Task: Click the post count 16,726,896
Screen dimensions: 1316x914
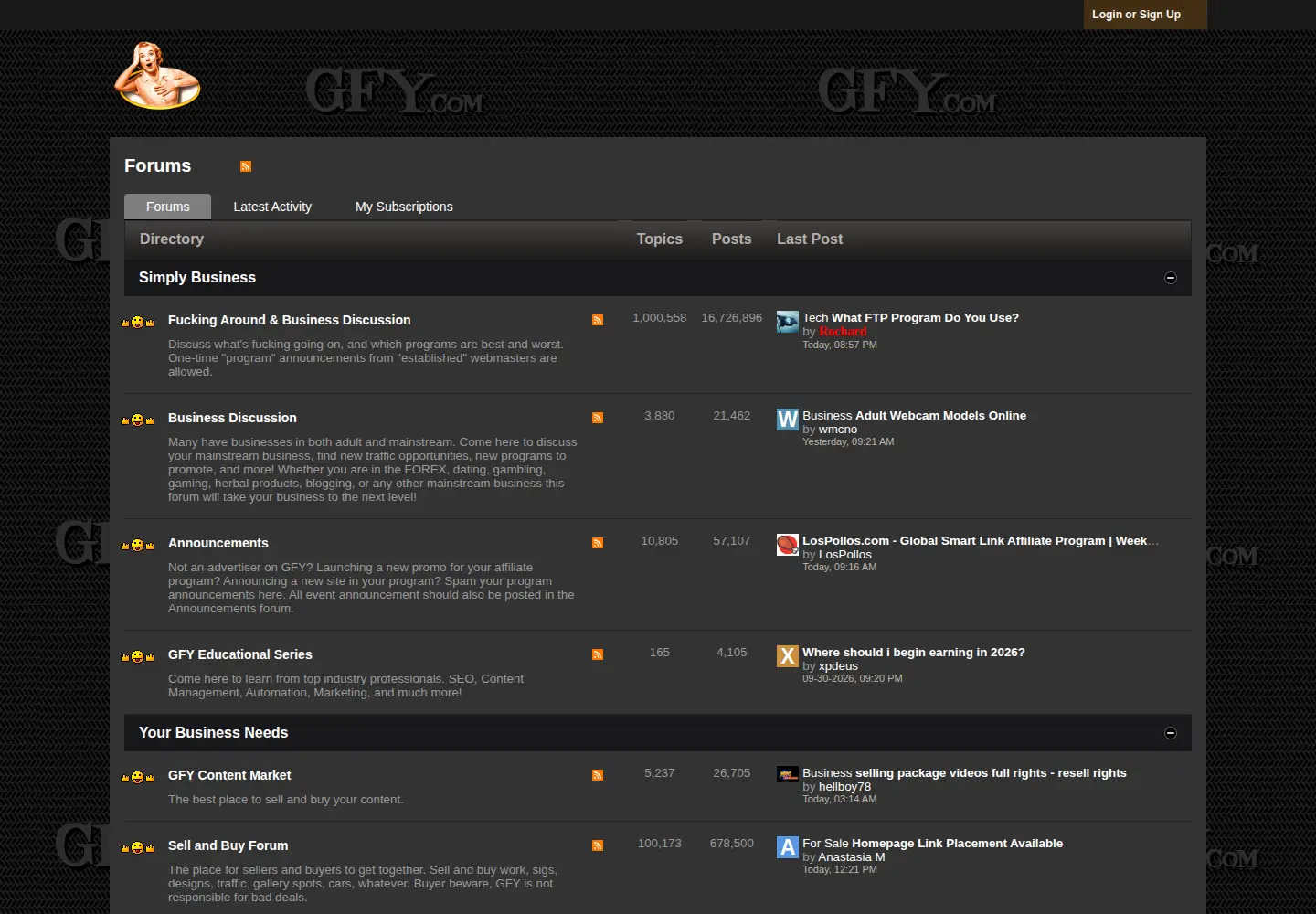Action: coord(732,318)
